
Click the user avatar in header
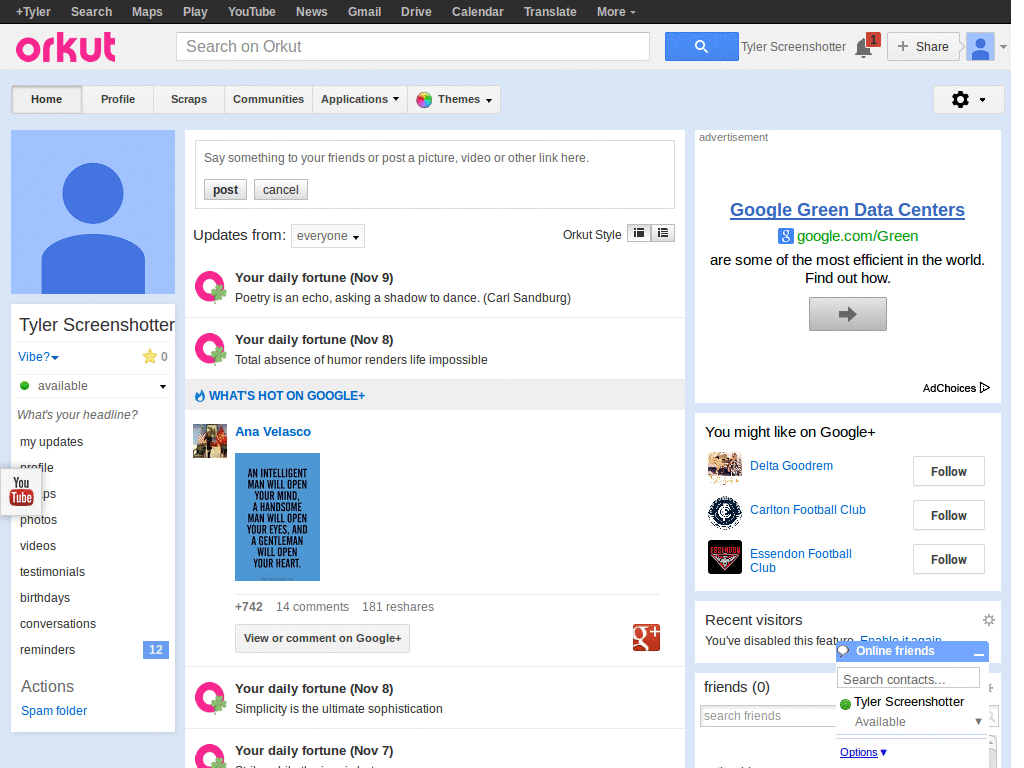[980, 47]
